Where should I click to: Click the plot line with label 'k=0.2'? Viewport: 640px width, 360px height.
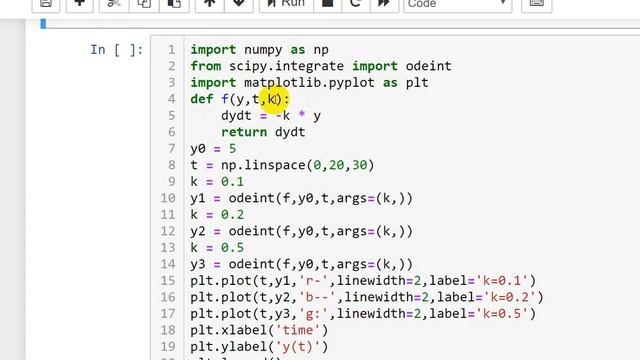coord(367,297)
